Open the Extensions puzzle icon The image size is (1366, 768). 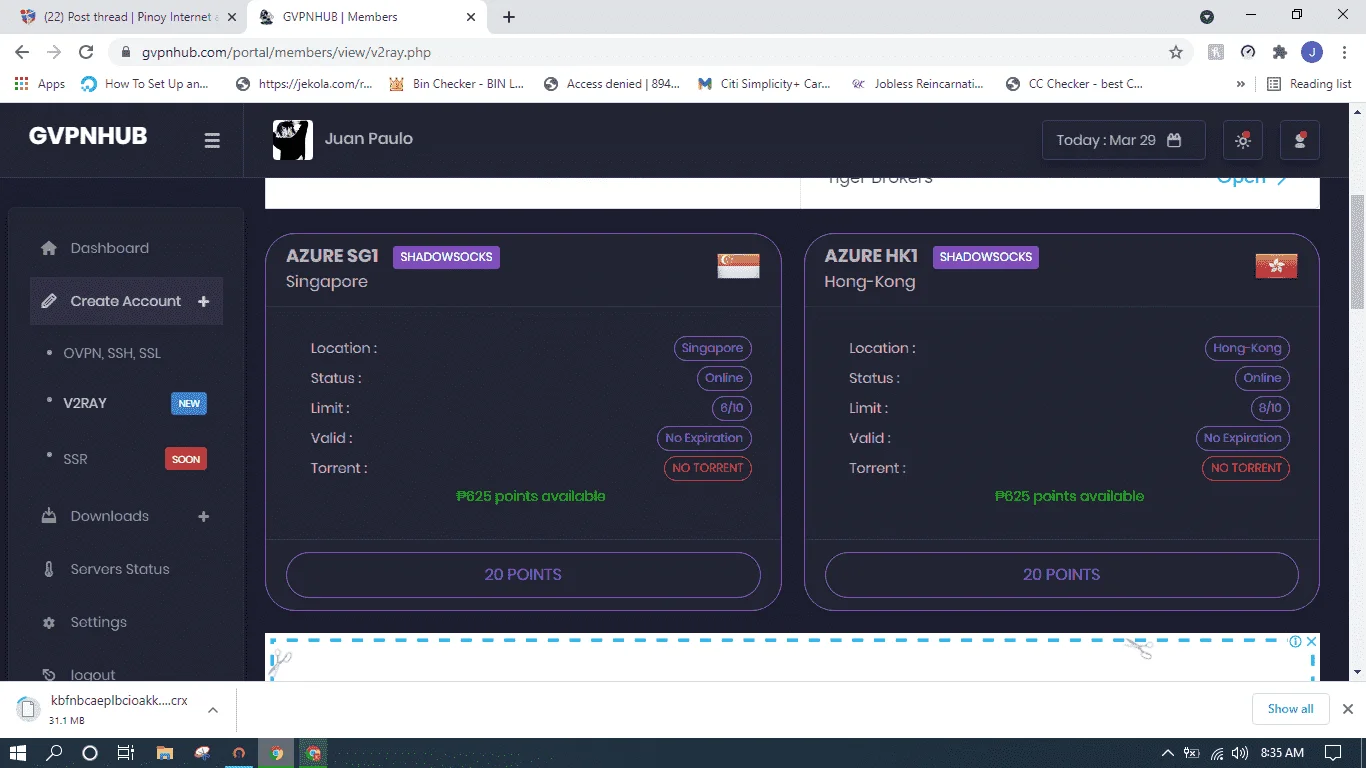point(1280,52)
